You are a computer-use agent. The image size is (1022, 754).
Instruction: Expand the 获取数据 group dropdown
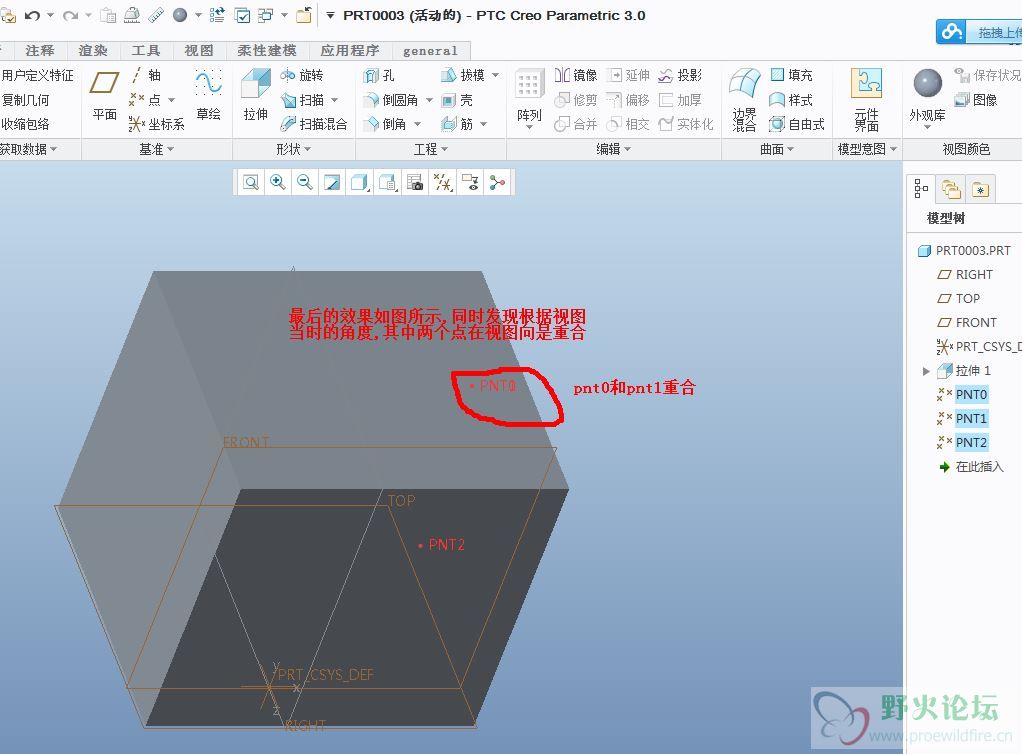[28, 149]
